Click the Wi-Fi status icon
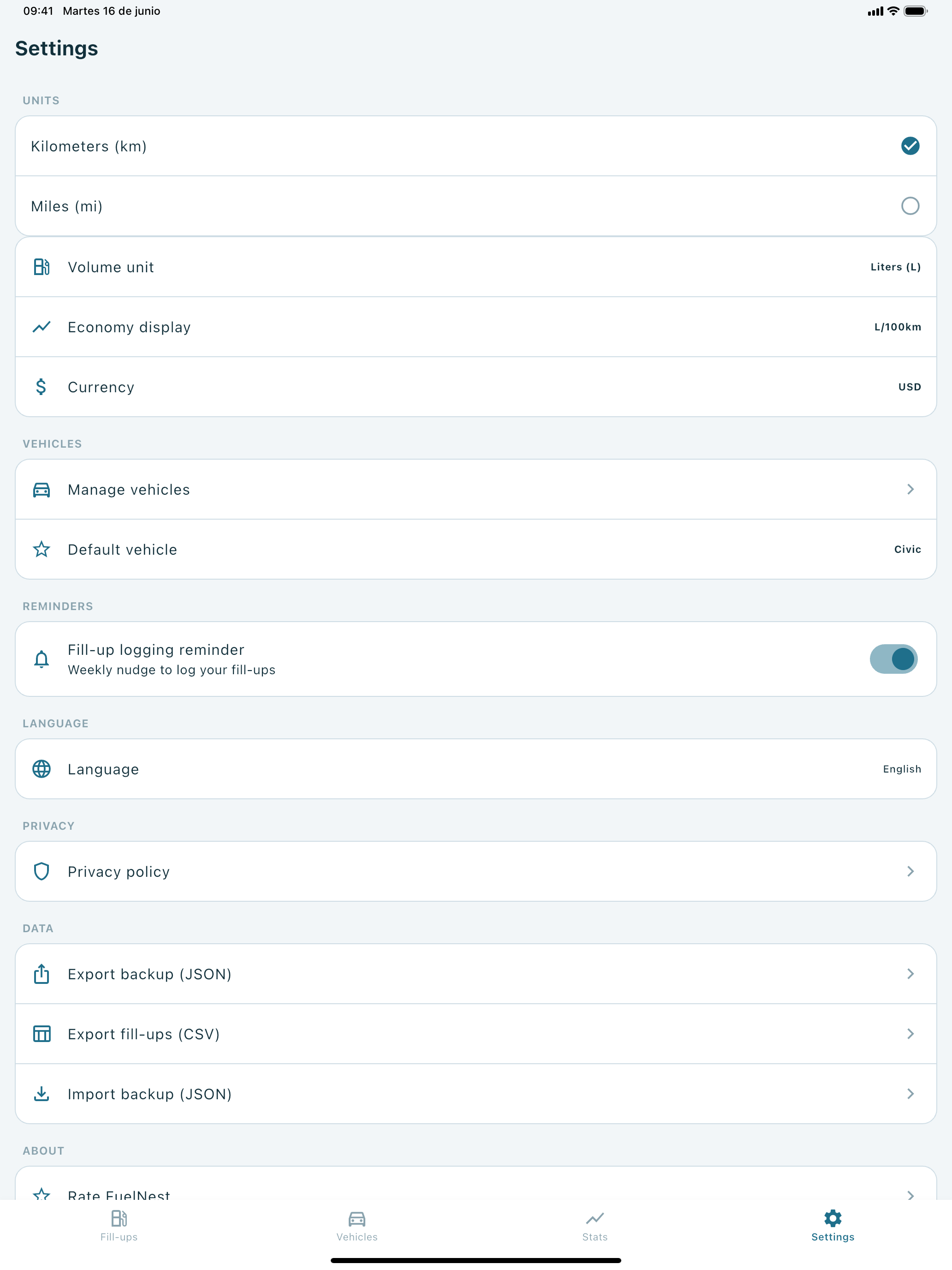The image size is (952, 1270). point(893,11)
